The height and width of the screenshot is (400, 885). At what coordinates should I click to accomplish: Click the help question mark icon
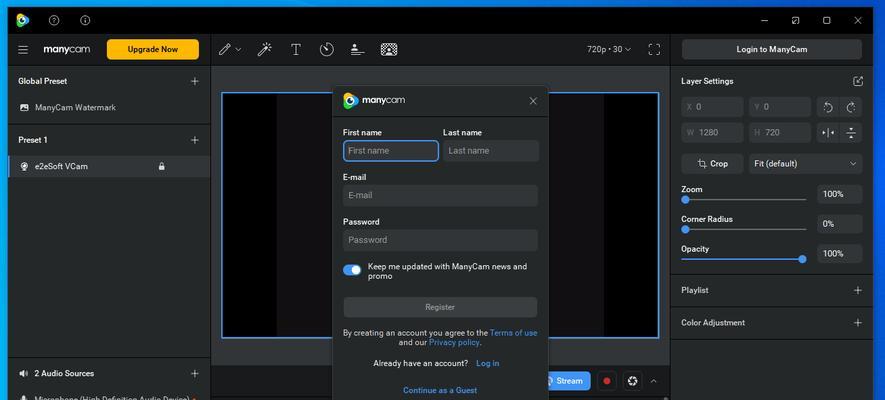[54, 20]
